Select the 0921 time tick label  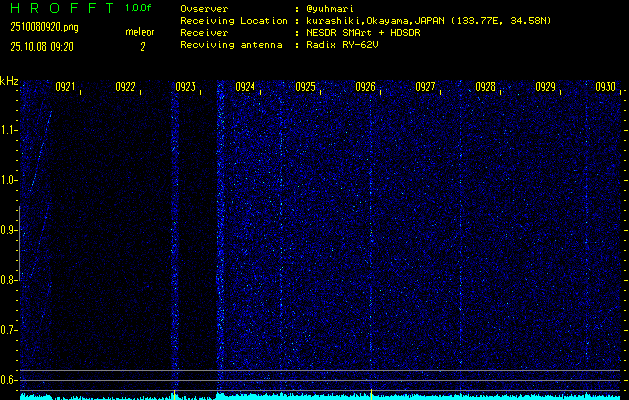tap(65, 88)
